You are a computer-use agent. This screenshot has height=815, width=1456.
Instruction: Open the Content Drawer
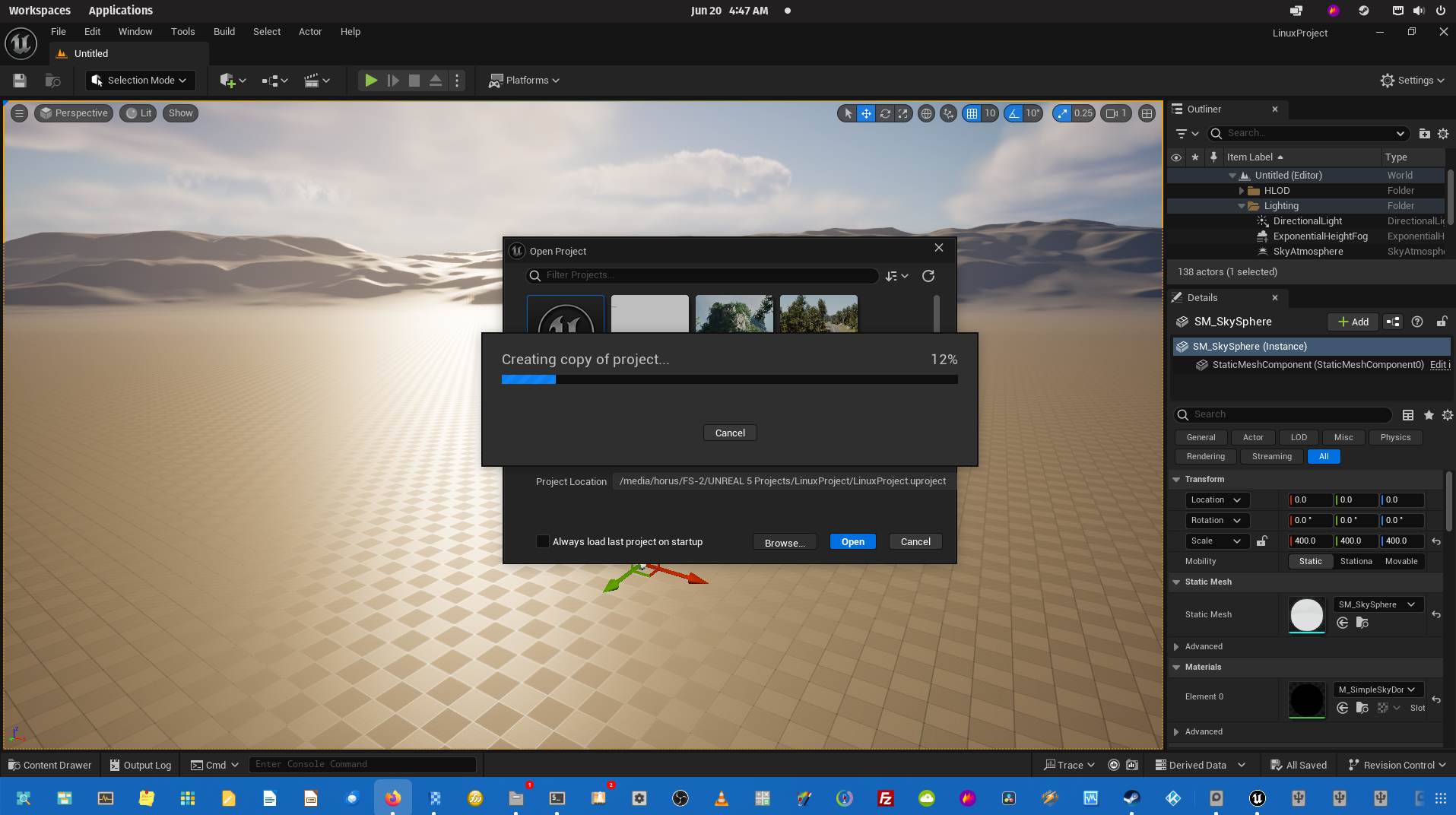pyautogui.click(x=50, y=766)
